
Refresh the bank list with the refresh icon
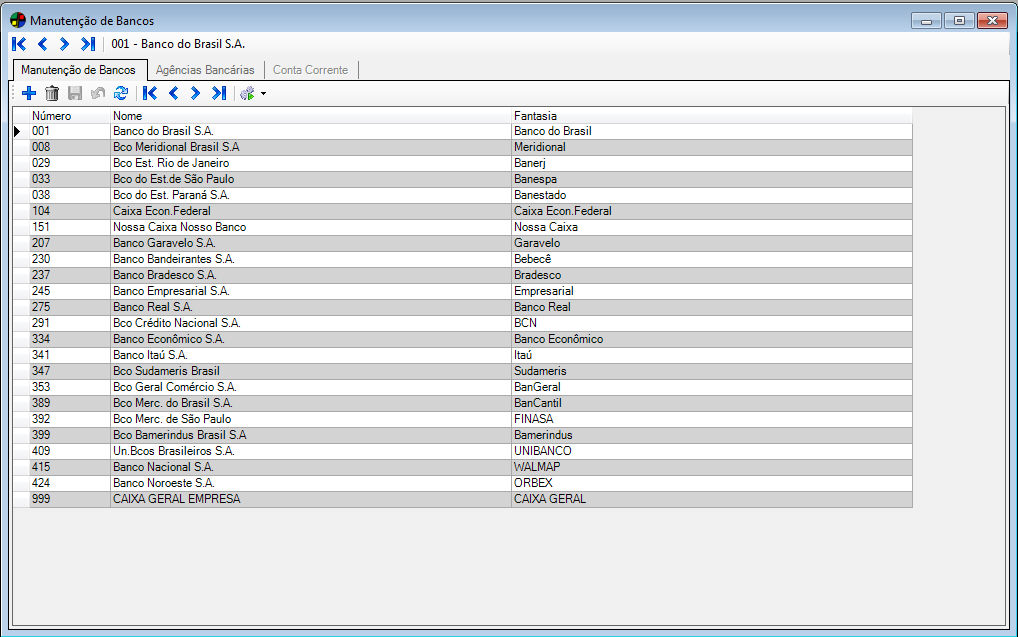coord(121,93)
